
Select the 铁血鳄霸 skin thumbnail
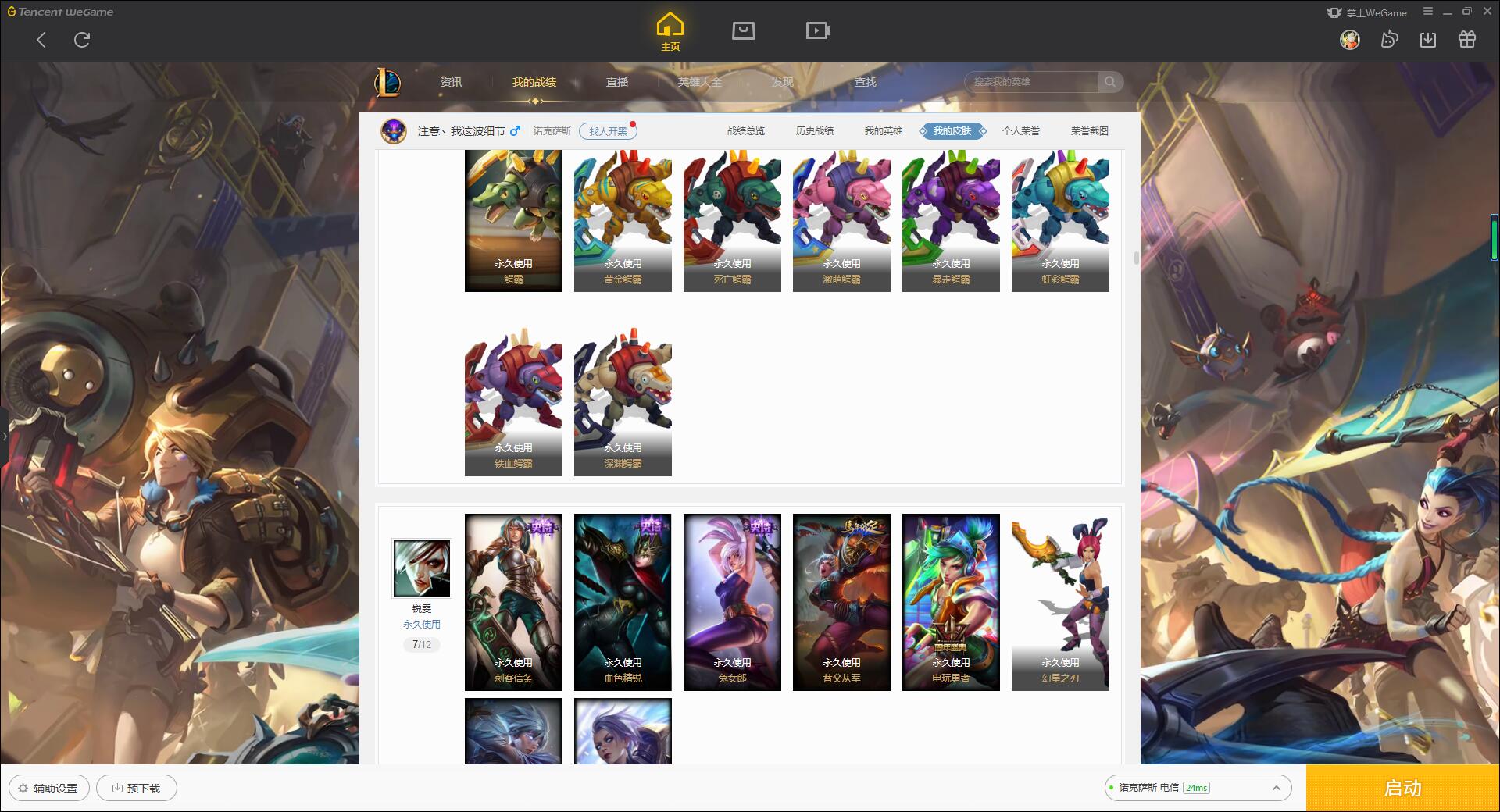coord(513,402)
